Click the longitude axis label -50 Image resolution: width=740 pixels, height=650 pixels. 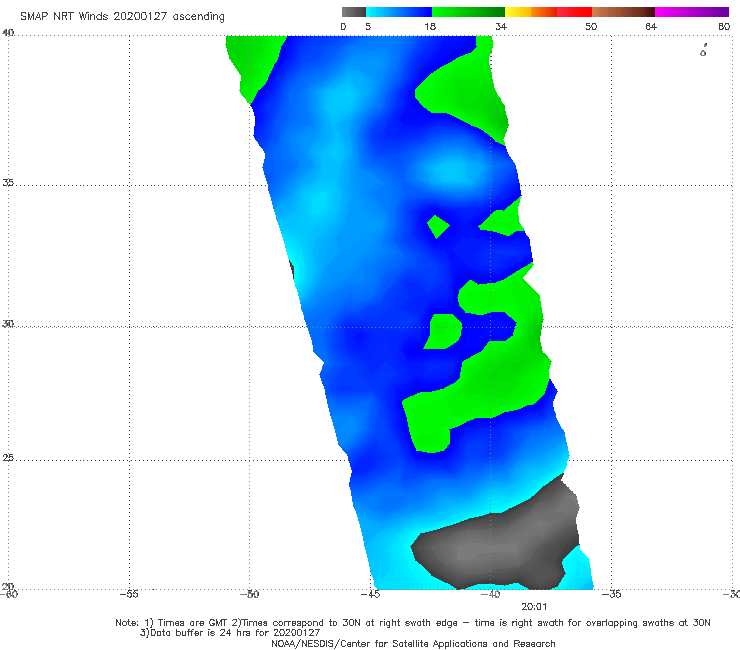click(250, 594)
